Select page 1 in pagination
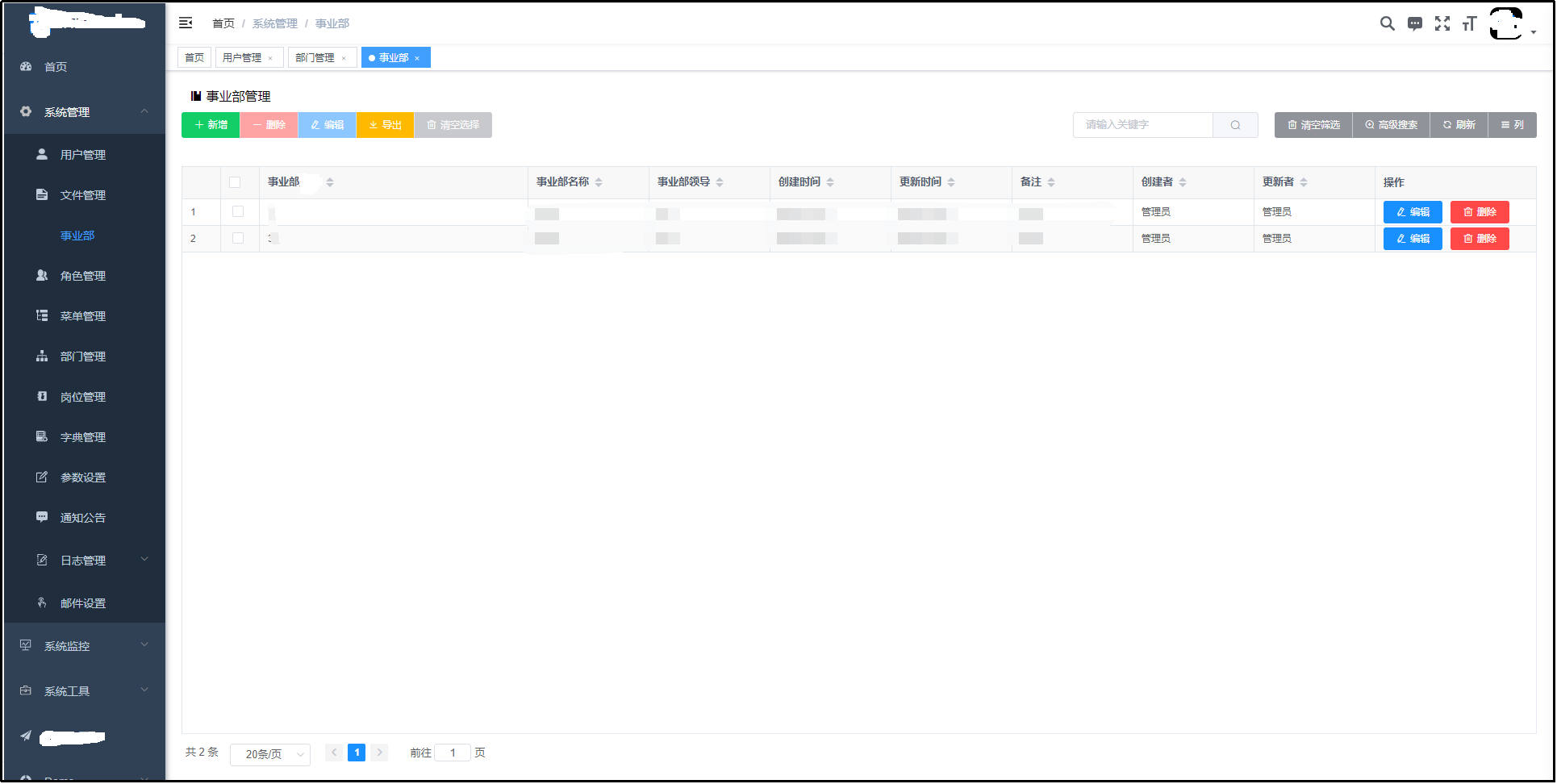The height and width of the screenshot is (784, 1557). point(357,753)
